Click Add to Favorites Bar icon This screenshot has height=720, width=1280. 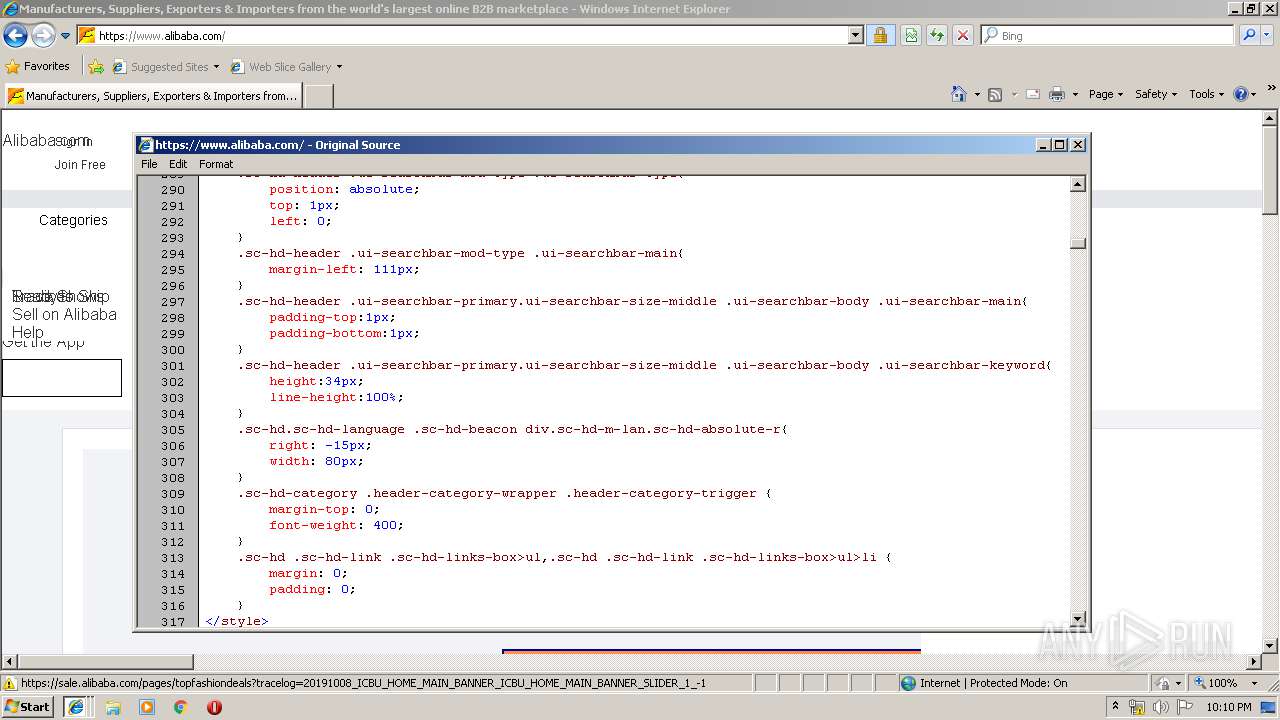pyautogui.click(x=96, y=67)
